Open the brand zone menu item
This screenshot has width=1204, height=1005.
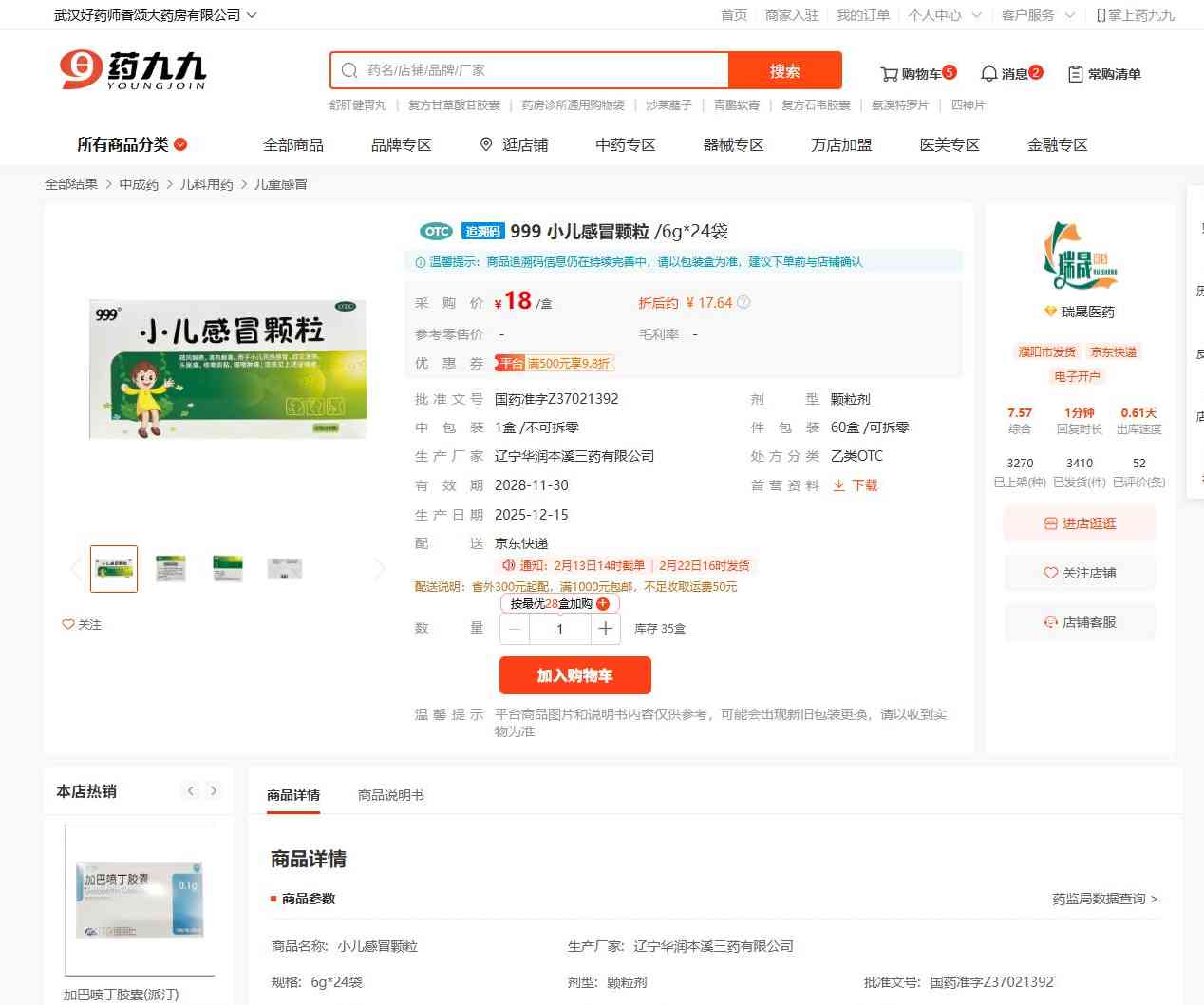click(x=401, y=144)
